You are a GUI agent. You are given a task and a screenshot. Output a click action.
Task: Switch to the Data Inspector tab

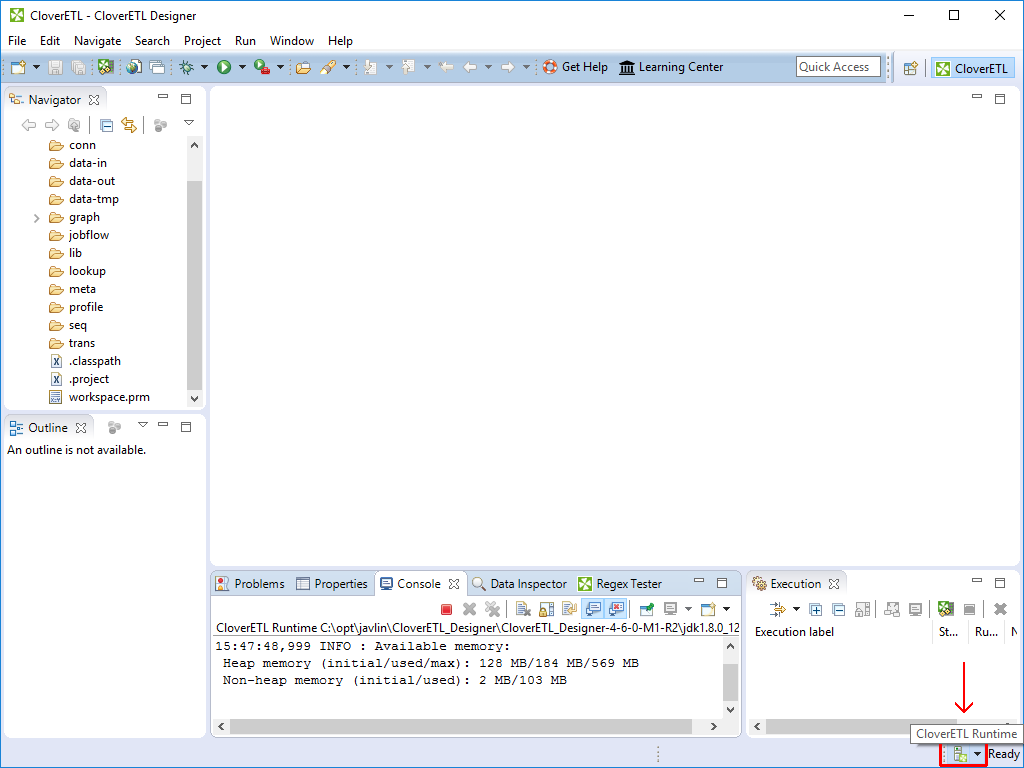tap(519, 584)
